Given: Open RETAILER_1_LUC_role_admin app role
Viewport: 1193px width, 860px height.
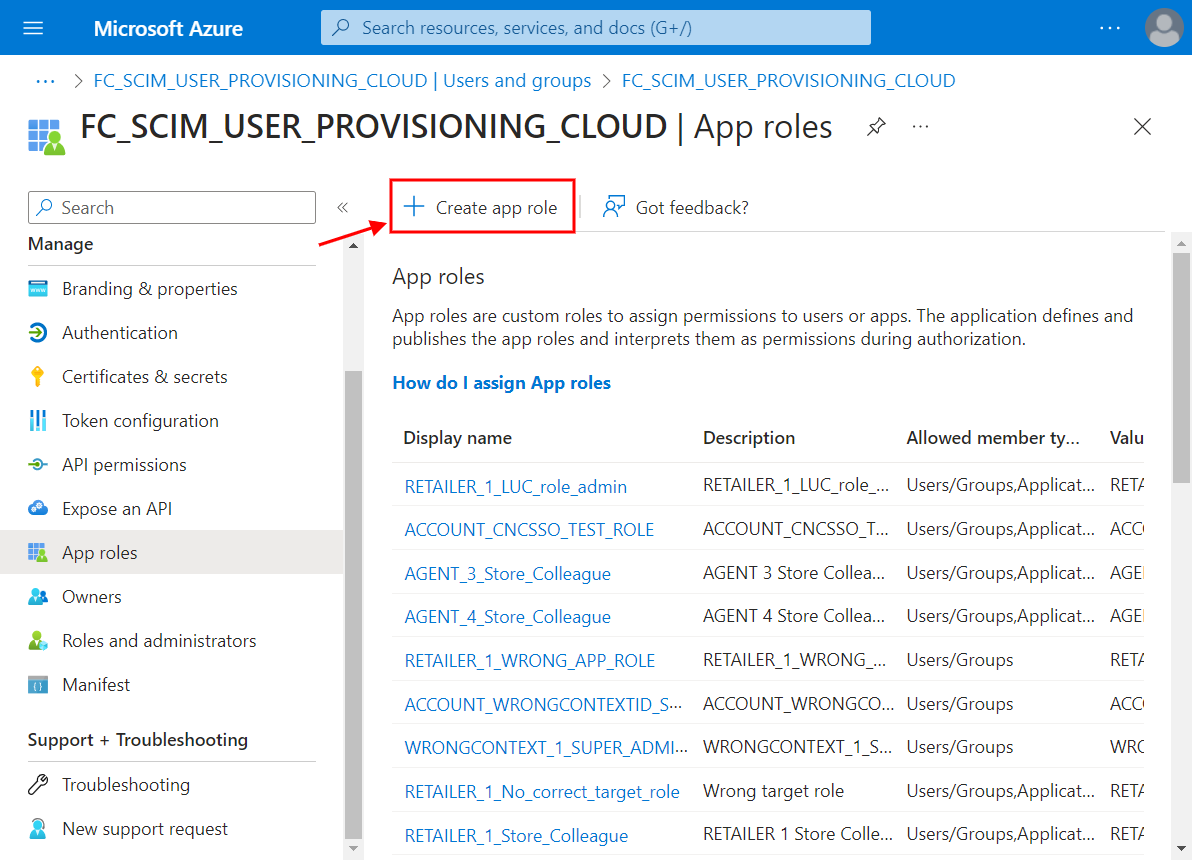Looking at the screenshot, I should tap(515, 487).
